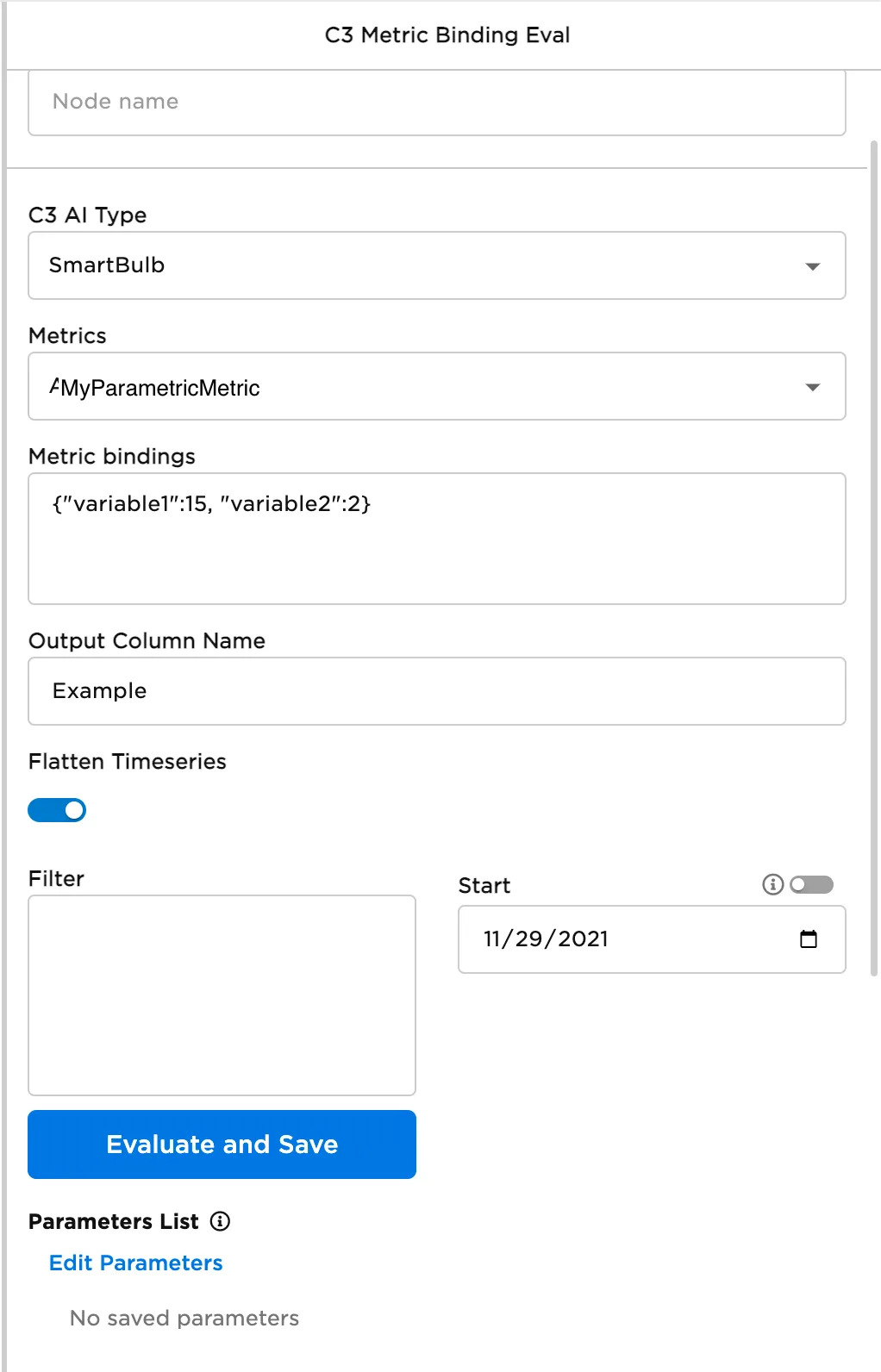Viewport: 881px width, 1372px height.
Task: Click the Parameters List info icon
Action: 221,1221
